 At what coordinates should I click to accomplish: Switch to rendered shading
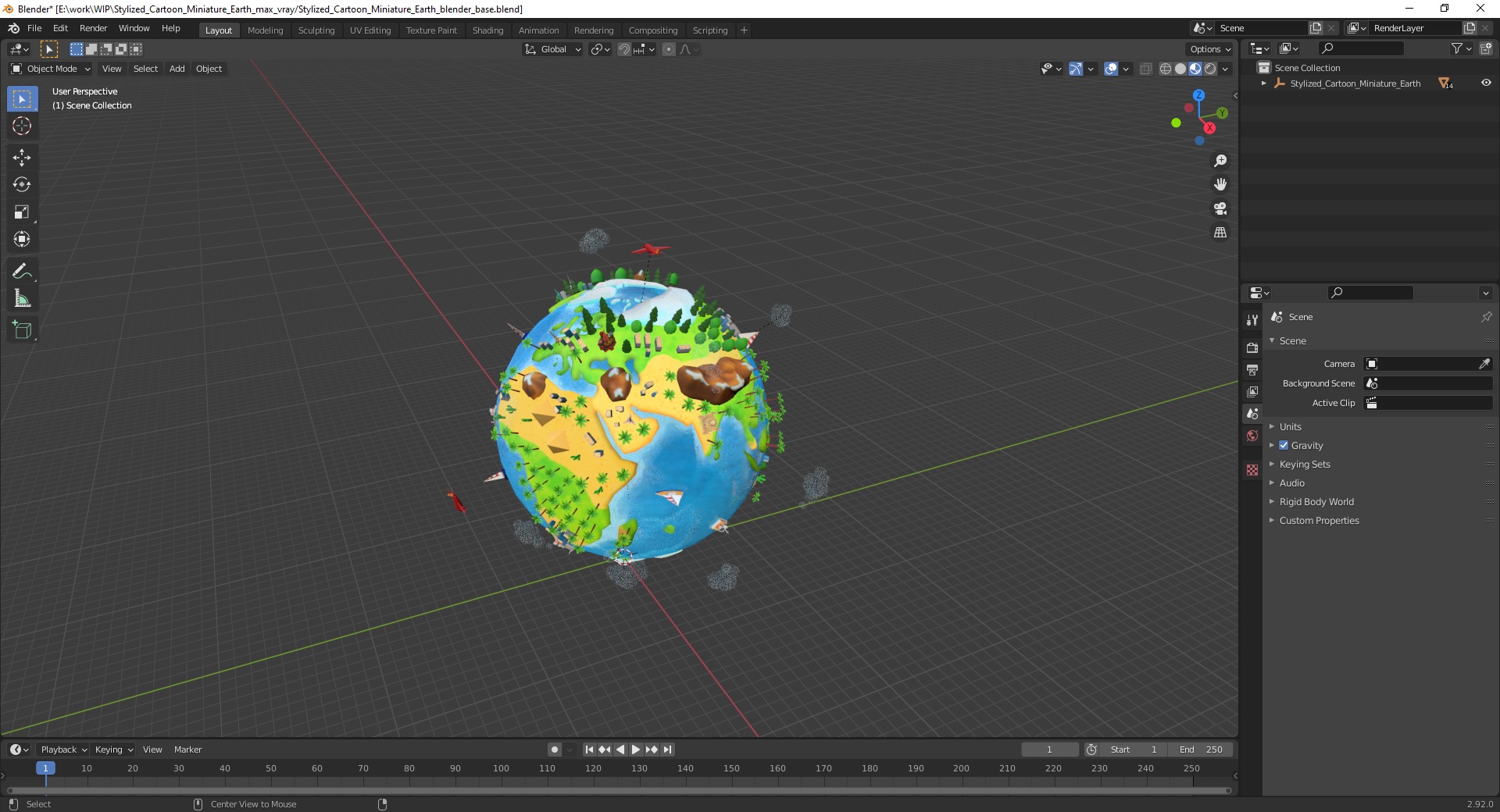pos(1210,69)
